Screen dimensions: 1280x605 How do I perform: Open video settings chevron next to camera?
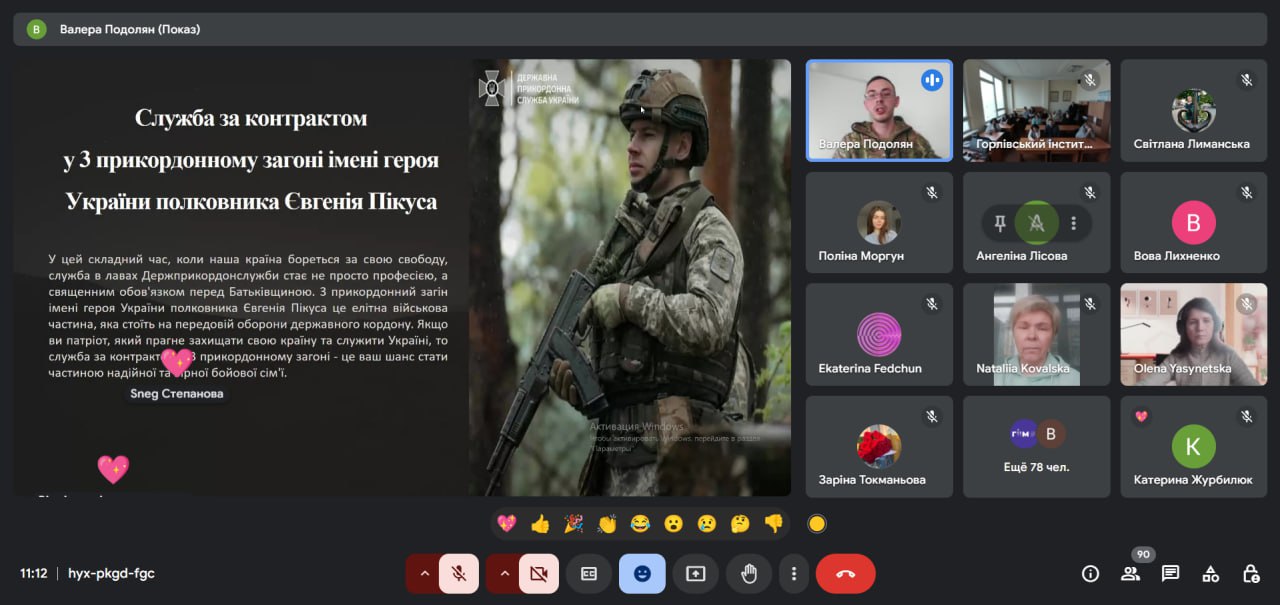point(504,573)
